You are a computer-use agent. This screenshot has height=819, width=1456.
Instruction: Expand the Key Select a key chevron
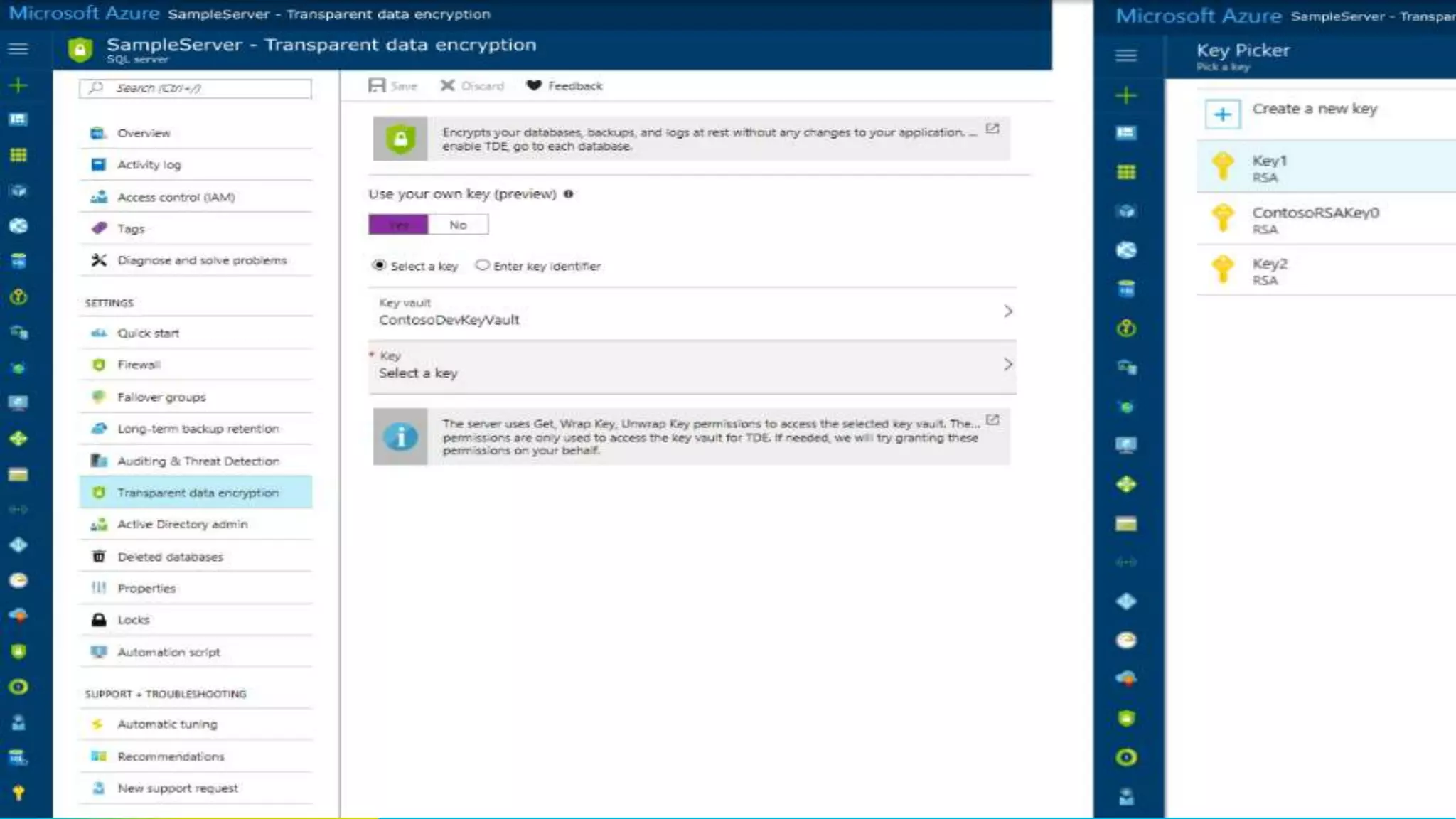1007,365
